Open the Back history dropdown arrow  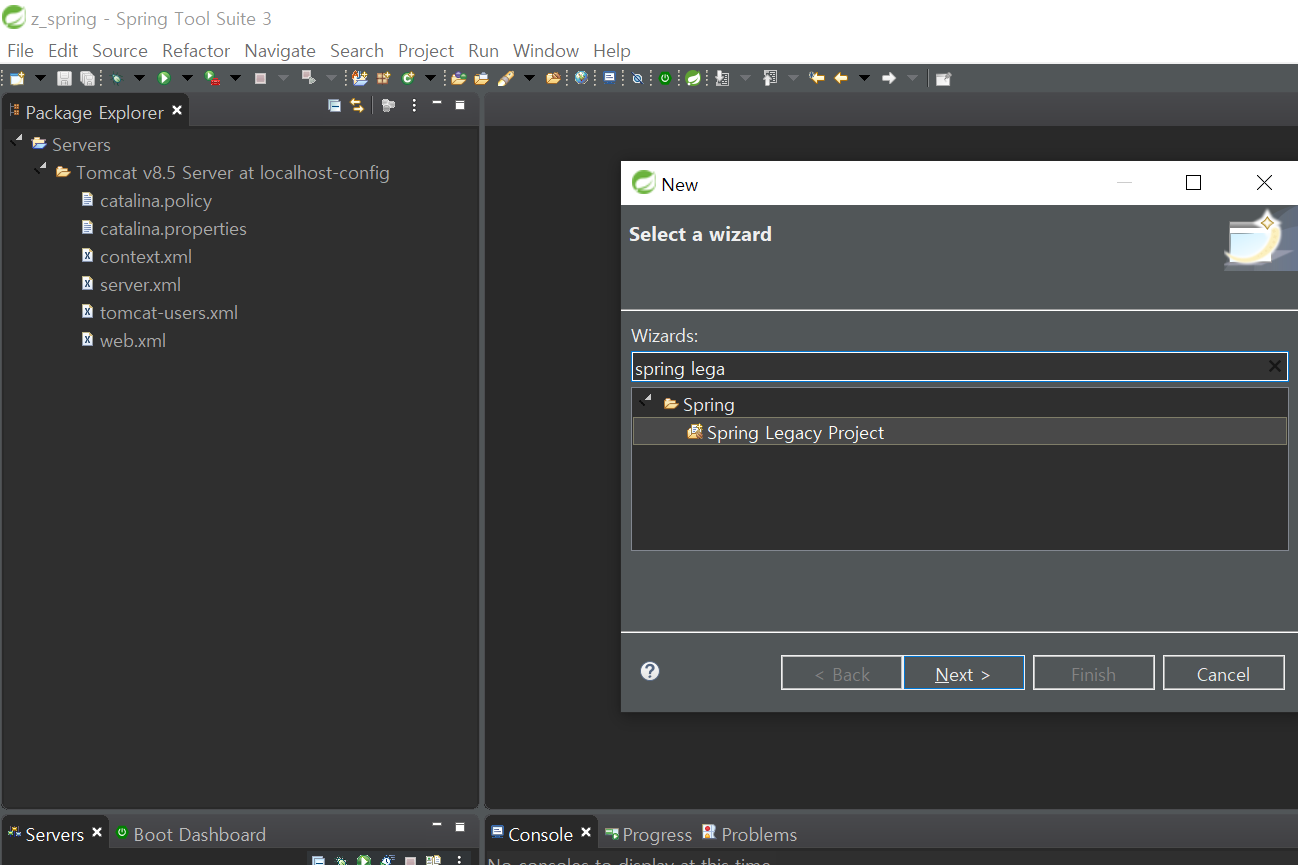tap(864, 78)
